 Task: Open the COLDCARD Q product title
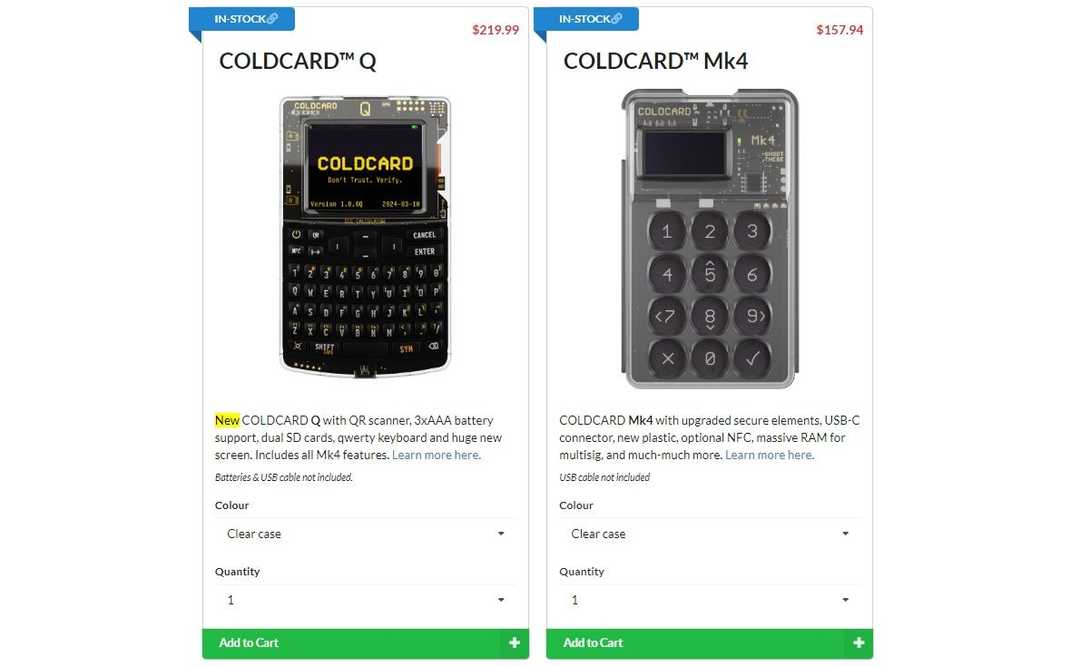click(x=297, y=61)
